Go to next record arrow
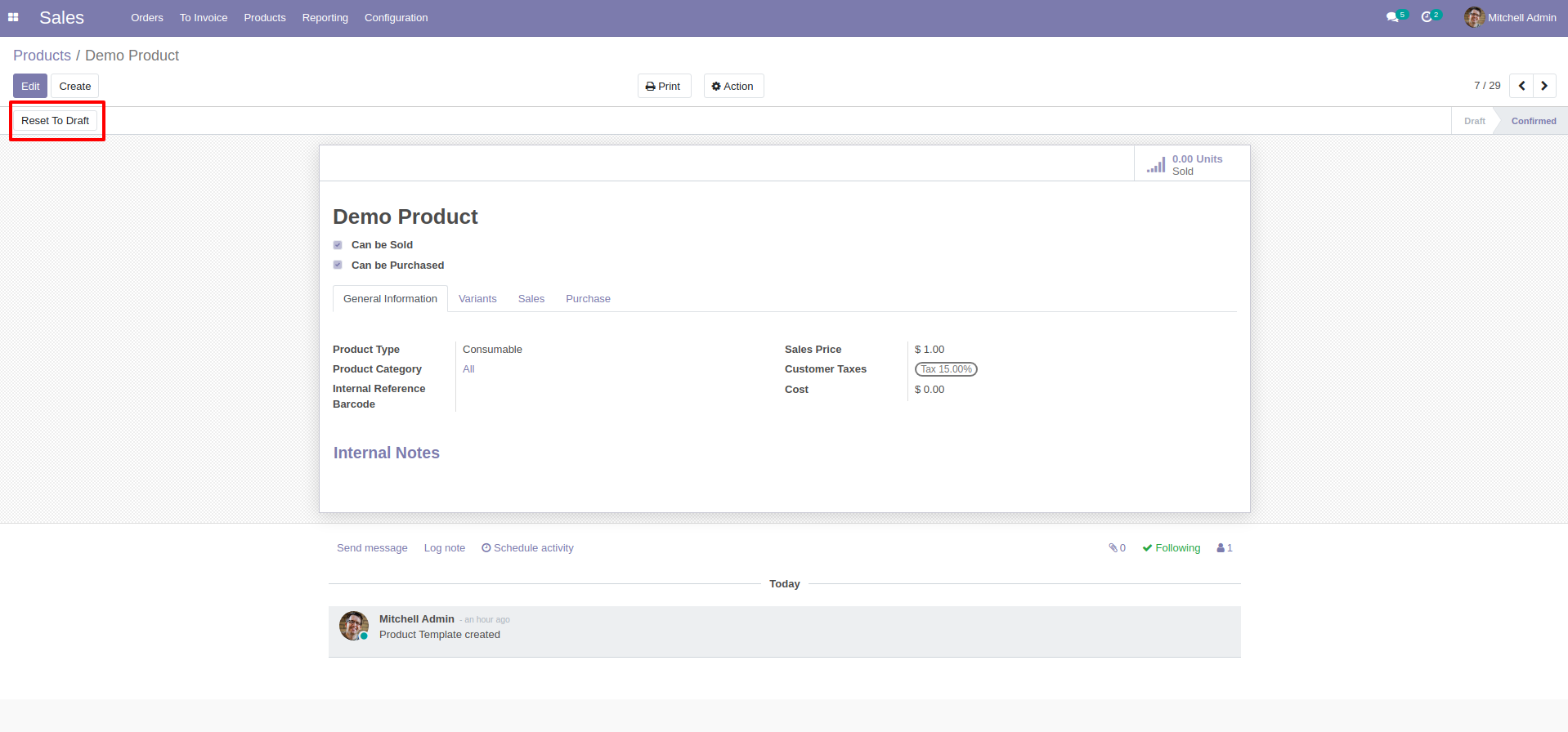 pos(1544,86)
